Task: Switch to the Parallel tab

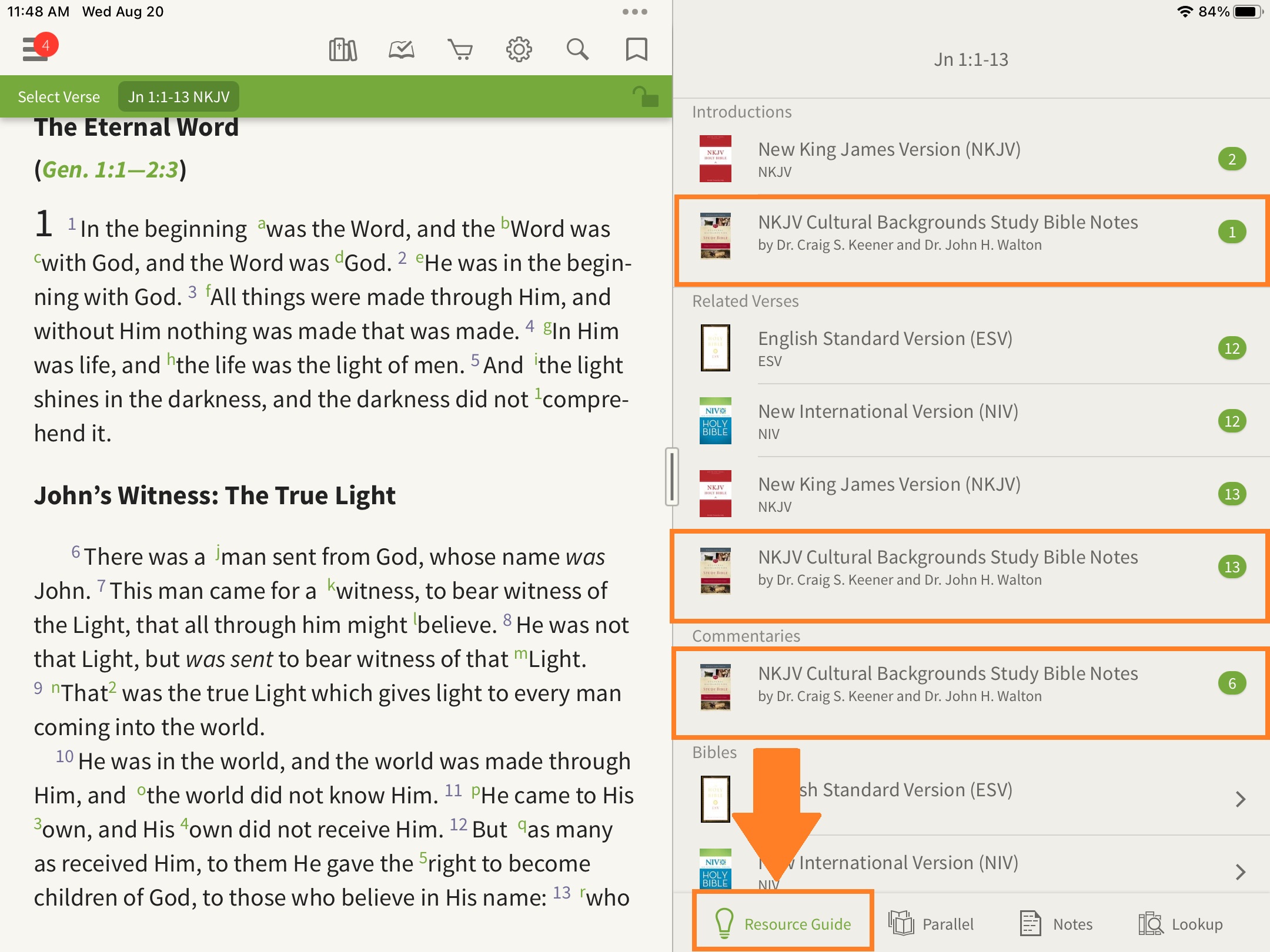Action: (931, 924)
